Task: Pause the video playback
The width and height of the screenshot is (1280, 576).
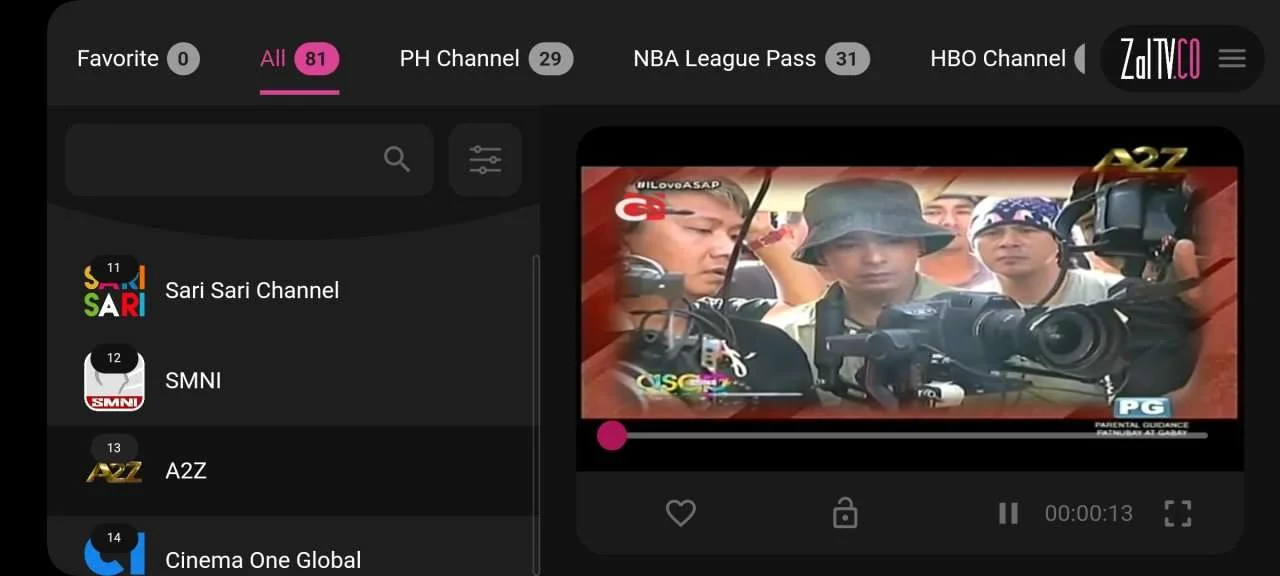Action: (1008, 514)
